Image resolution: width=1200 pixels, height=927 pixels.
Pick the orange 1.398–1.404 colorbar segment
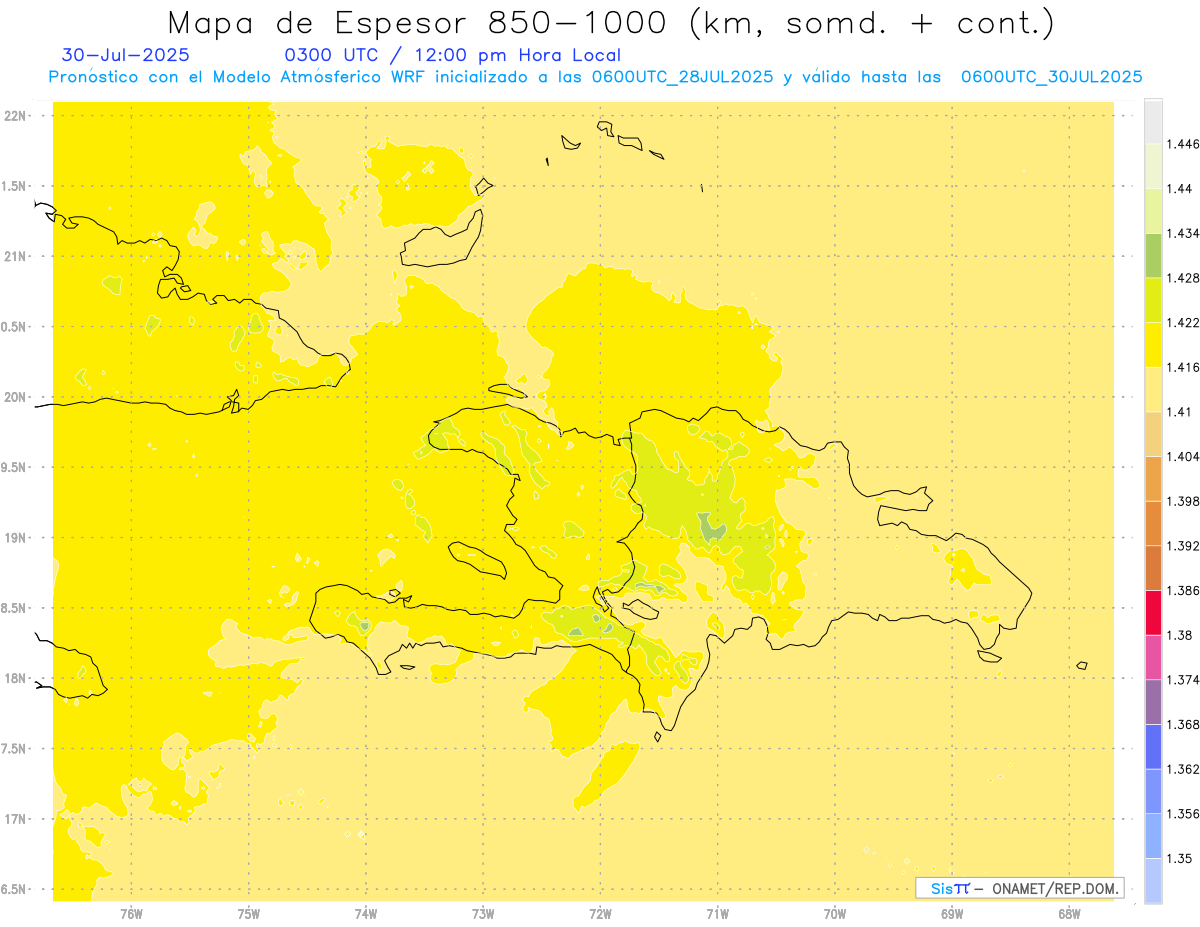pyautogui.click(x=1153, y=478)
